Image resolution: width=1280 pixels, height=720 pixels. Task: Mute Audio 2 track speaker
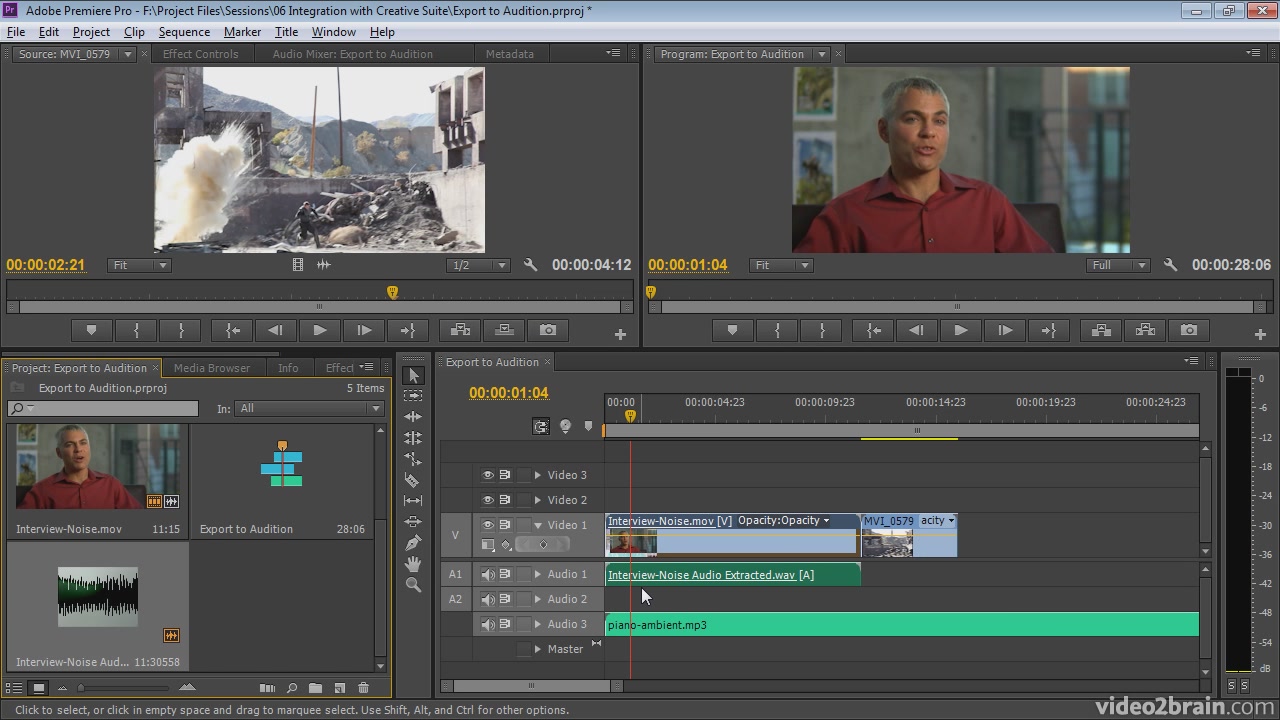[488, 599]
